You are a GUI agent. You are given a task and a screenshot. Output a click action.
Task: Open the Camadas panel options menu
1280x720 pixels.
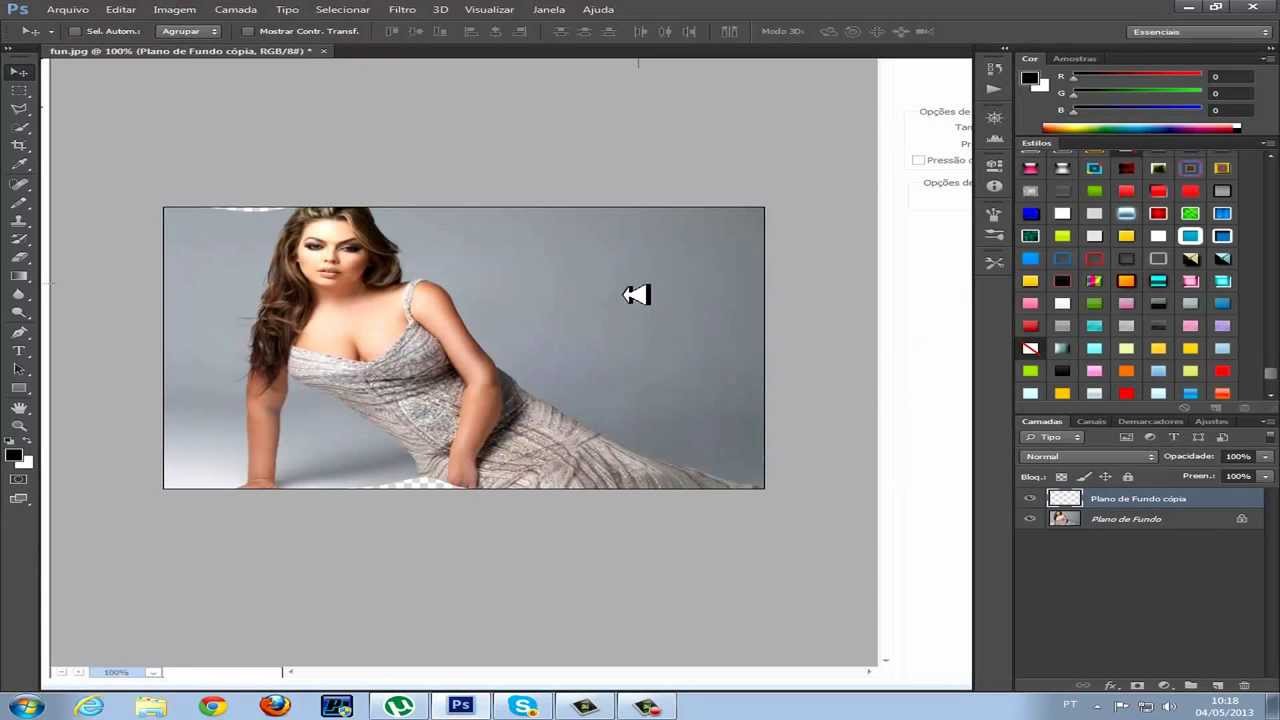[x=1268, y=422]
